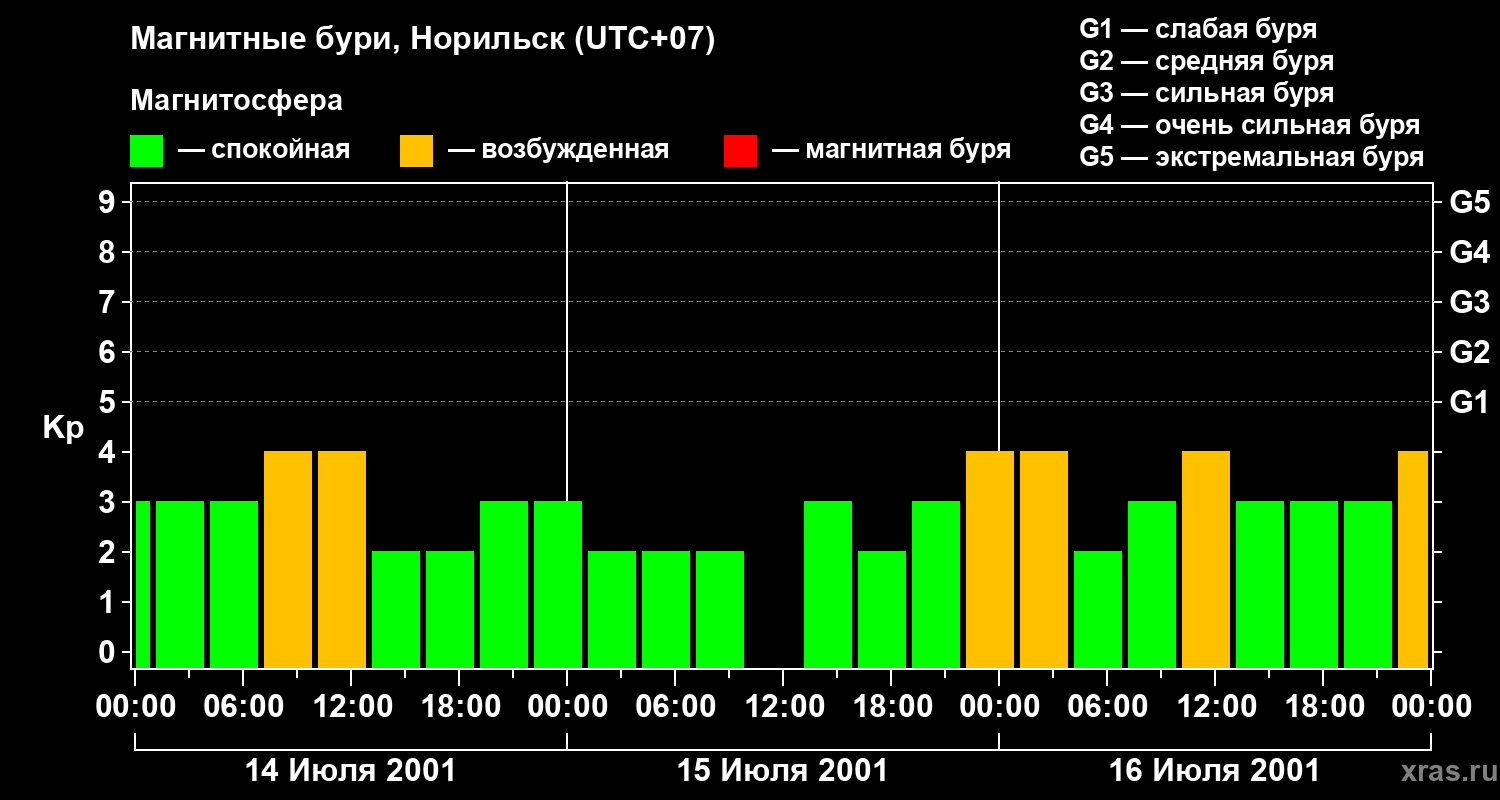1500x800 pixels.
Task: Click the 18:00 time label of 15 July
Action: (x=891, y=707)
